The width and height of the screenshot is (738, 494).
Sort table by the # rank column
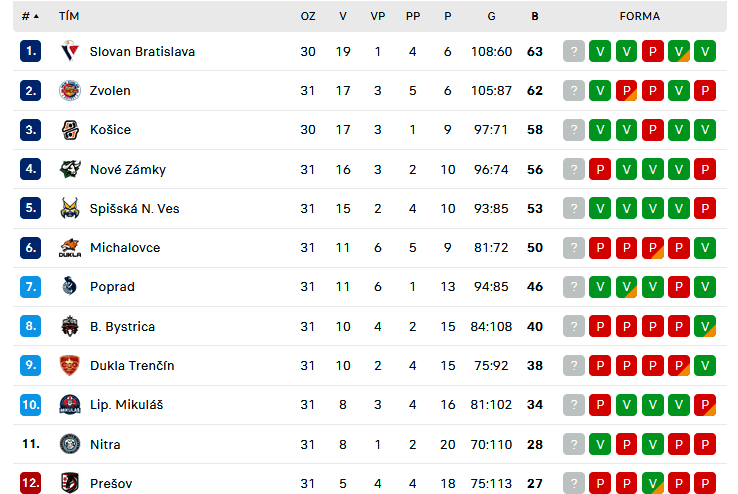[30, 16]
